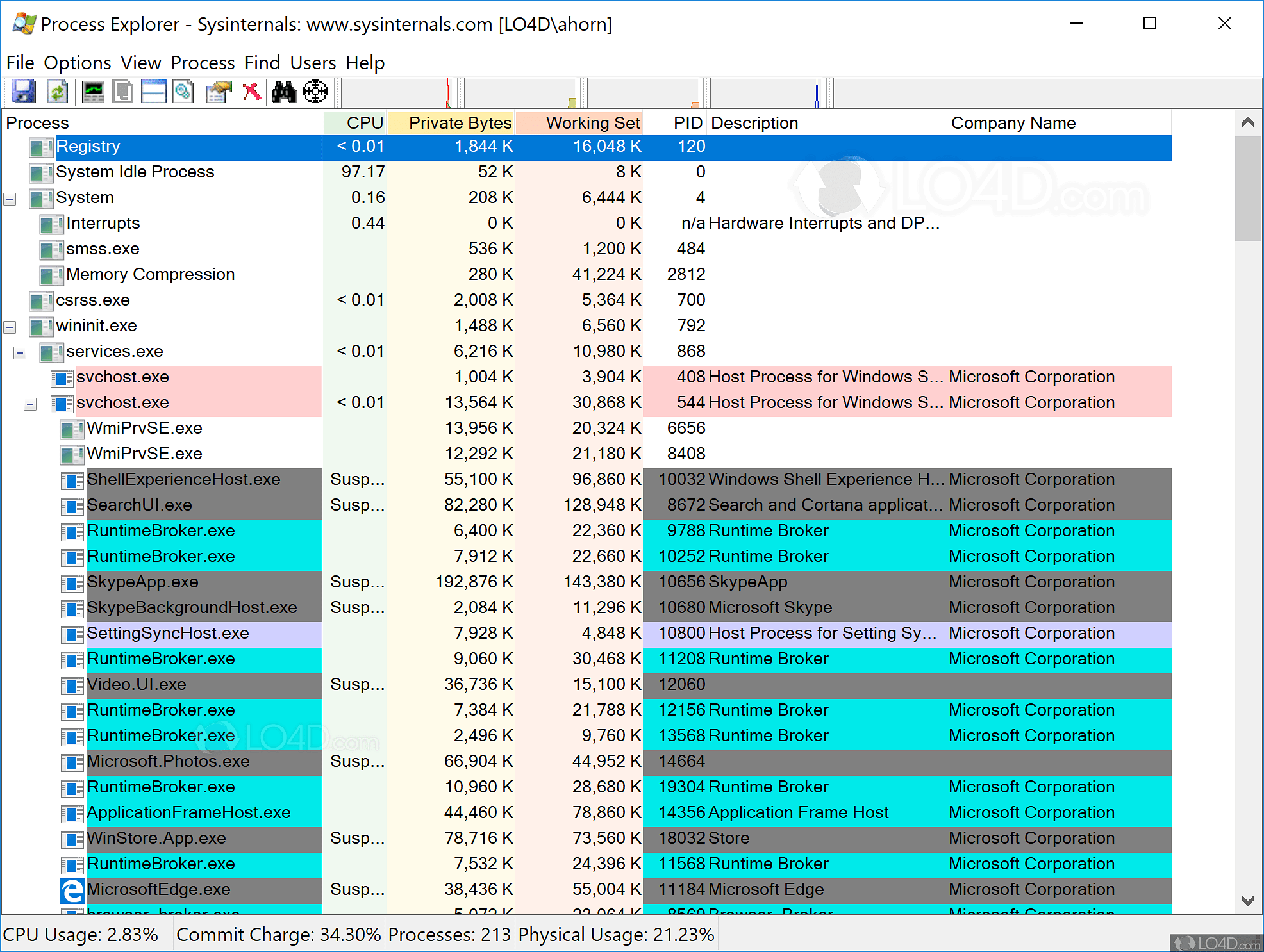
Task: Select the SkypeApp.exe process row
Action: click(142, 582)
